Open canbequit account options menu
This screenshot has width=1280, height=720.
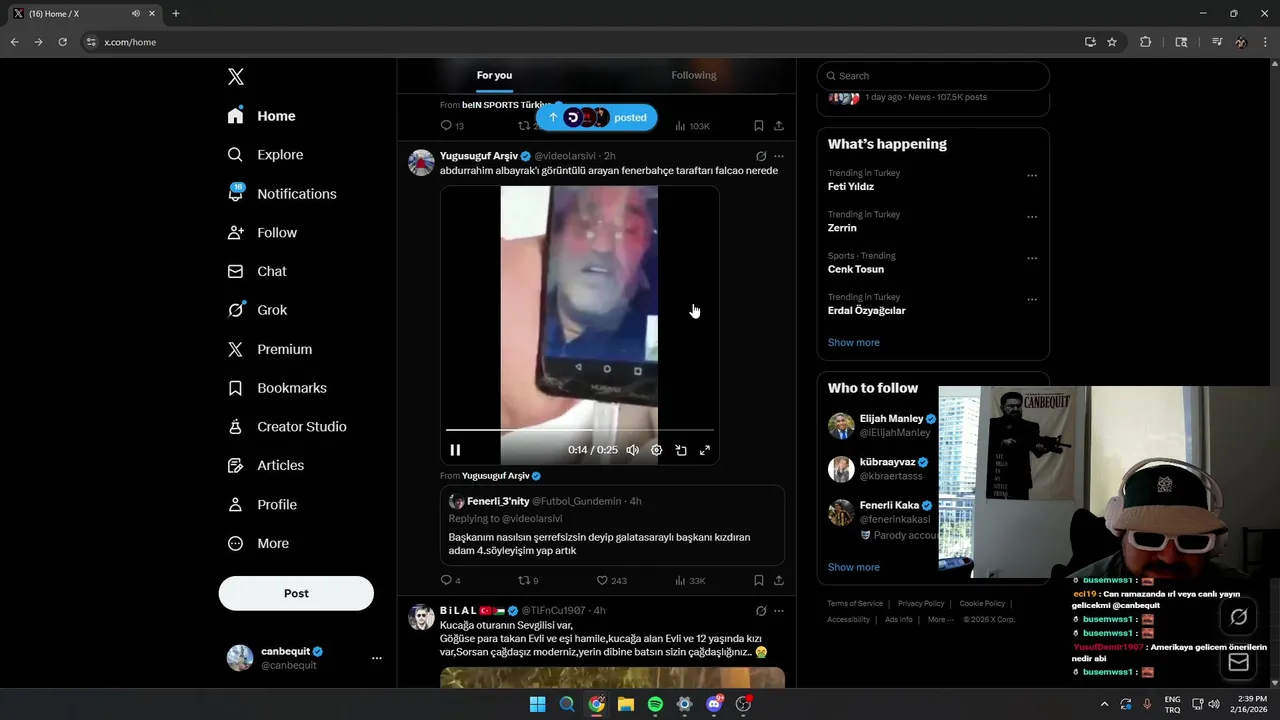click(x=377, y=658)
